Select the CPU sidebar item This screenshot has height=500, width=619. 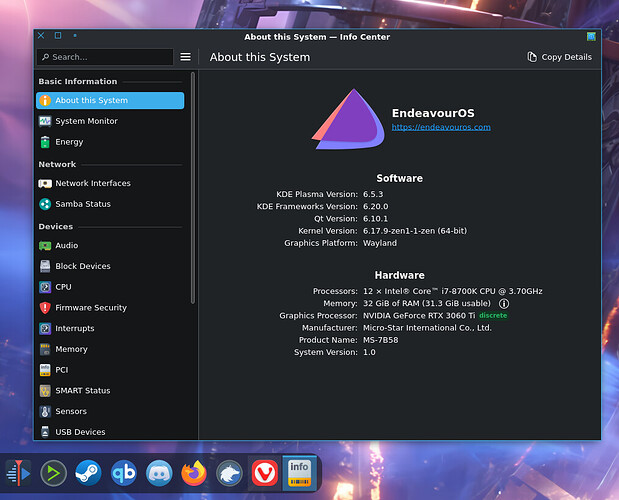tap(63, 287)
